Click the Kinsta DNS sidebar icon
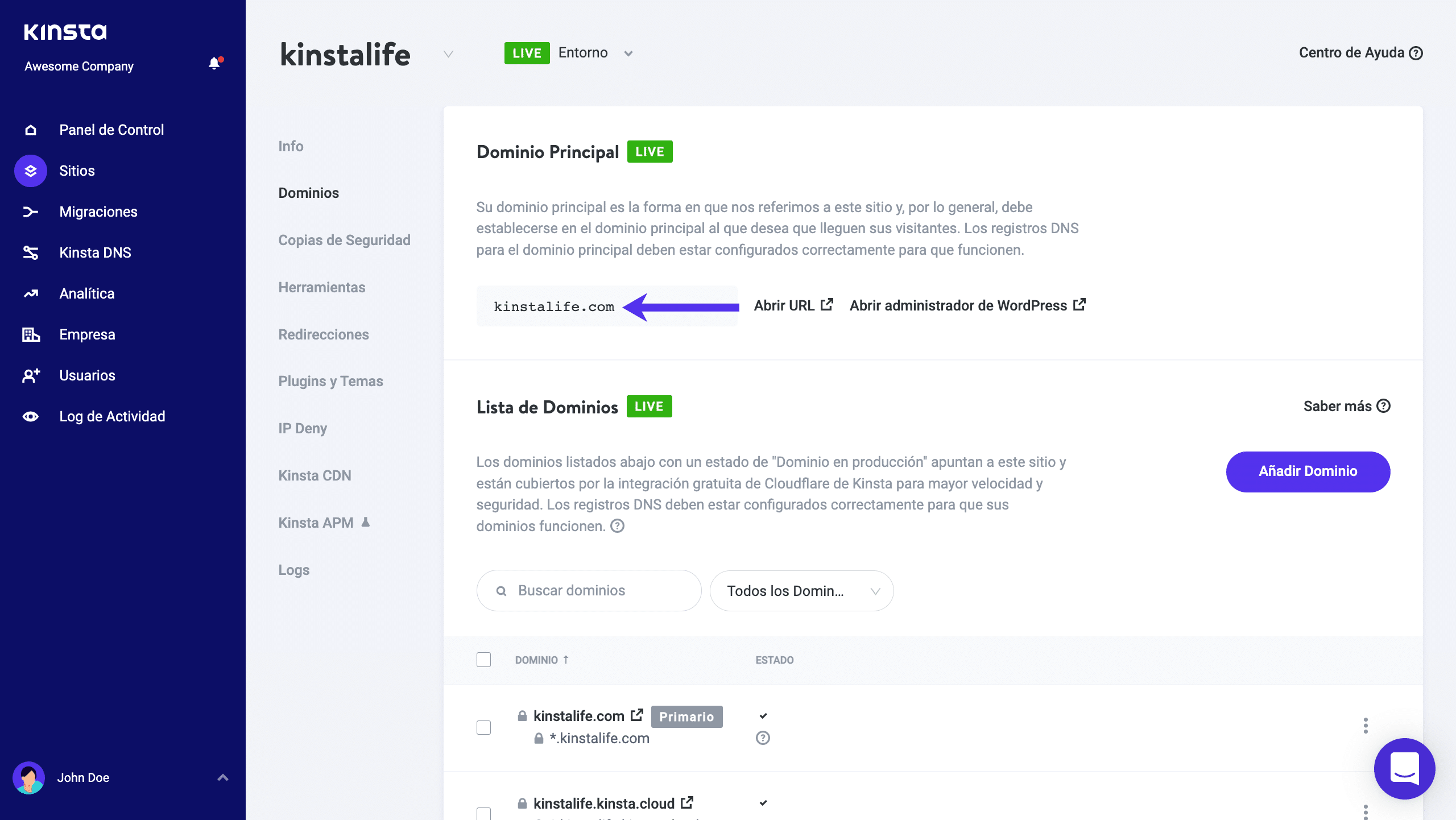The width and height of the screenshot is (1456, 820). click(31, 252)
